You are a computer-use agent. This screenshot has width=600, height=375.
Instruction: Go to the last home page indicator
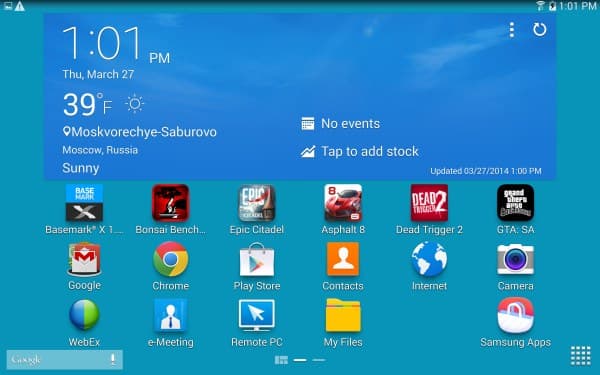(319, 360)
